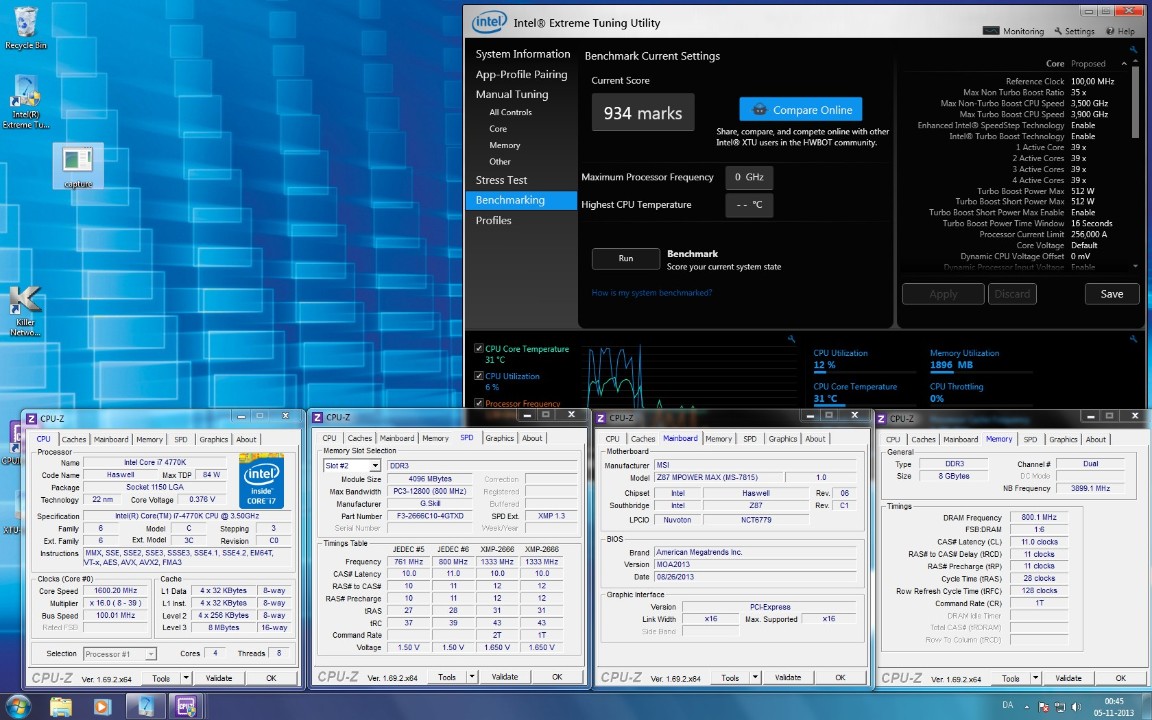Open Tools dropdown arrow in CPU-Z SPD window
This screenshot has width=1152, height=720.
point(472,677)
